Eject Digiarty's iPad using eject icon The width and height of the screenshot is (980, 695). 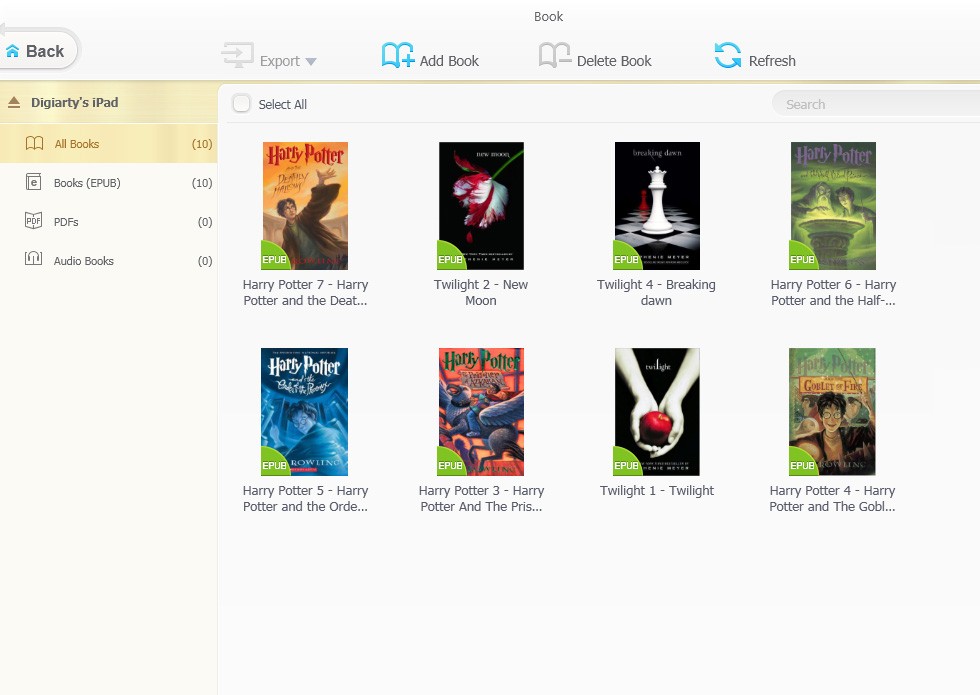14,102
